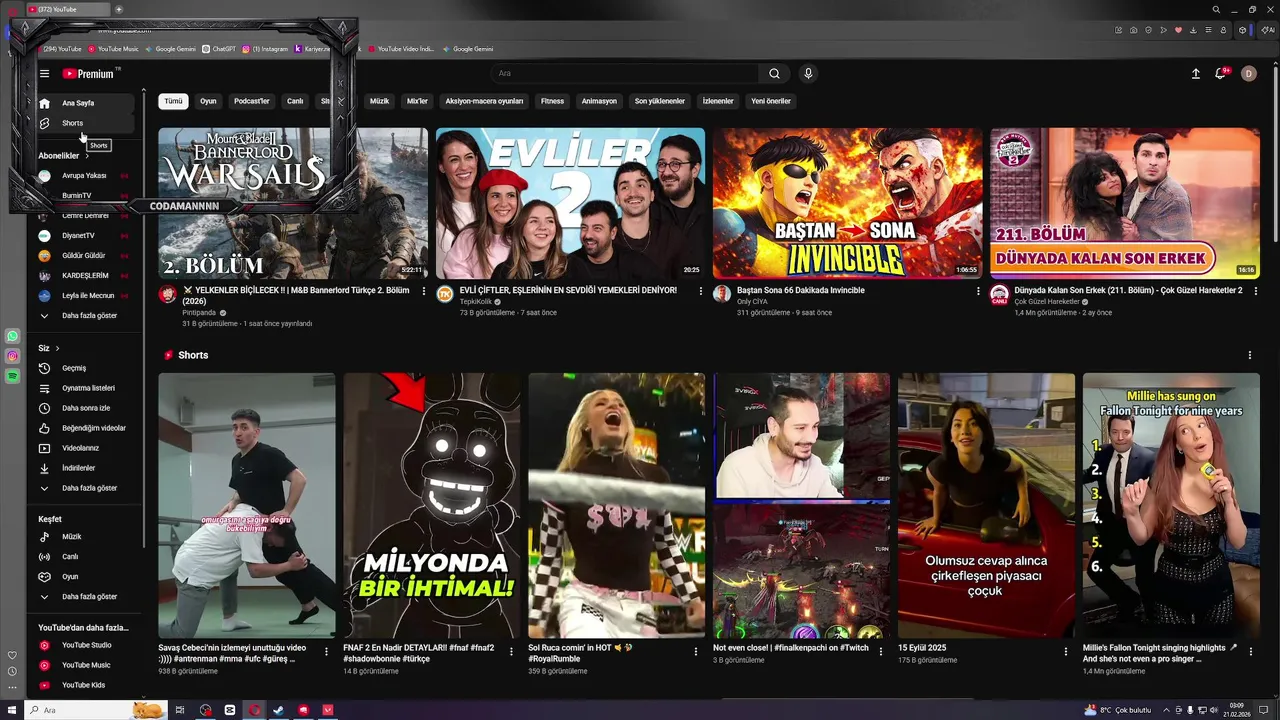
Task: Open the Bannerlord War Sails video thumbnail
Action: (x=293, y=203)
